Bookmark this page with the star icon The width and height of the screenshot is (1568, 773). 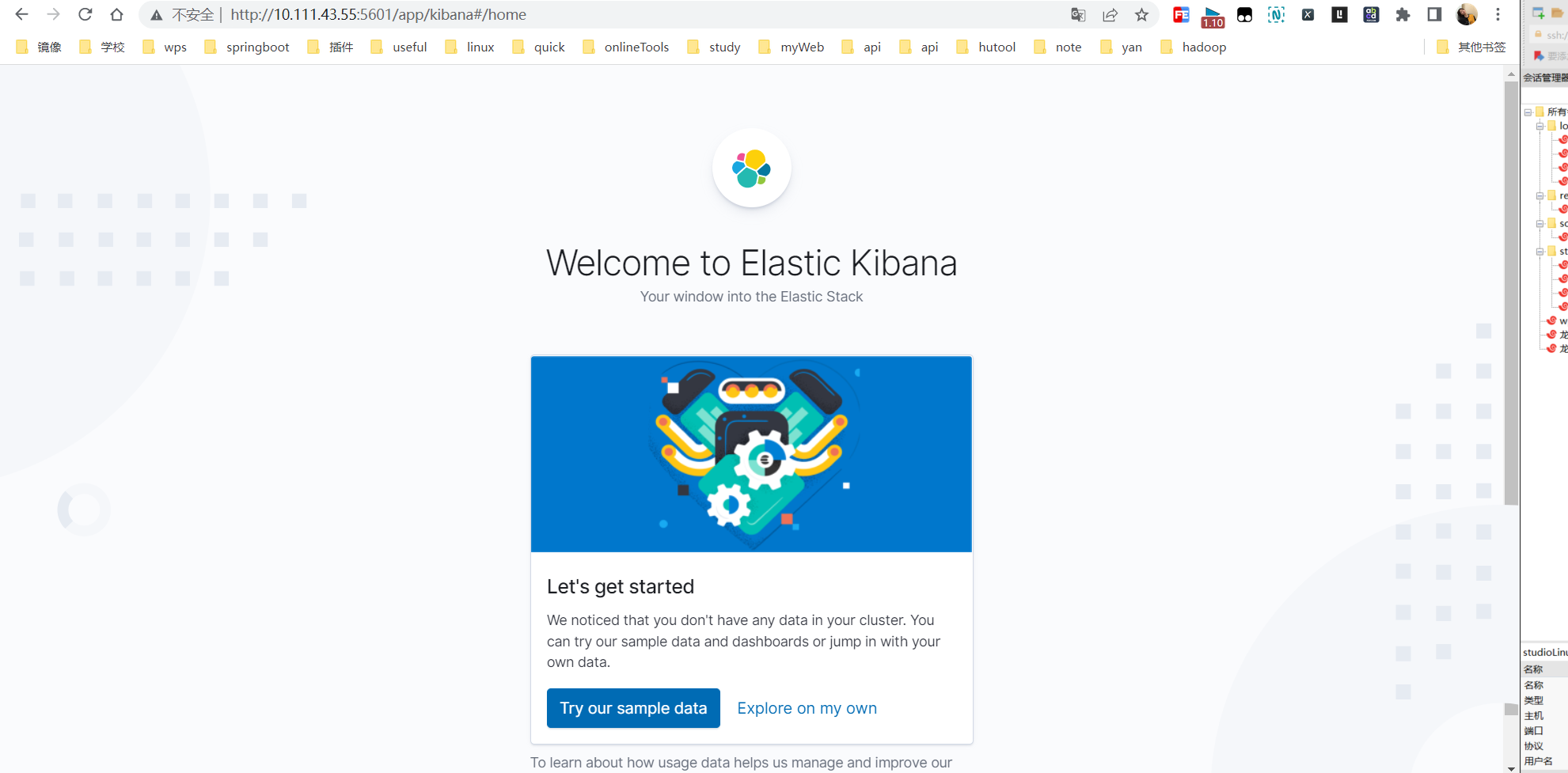pos(1141,15)
